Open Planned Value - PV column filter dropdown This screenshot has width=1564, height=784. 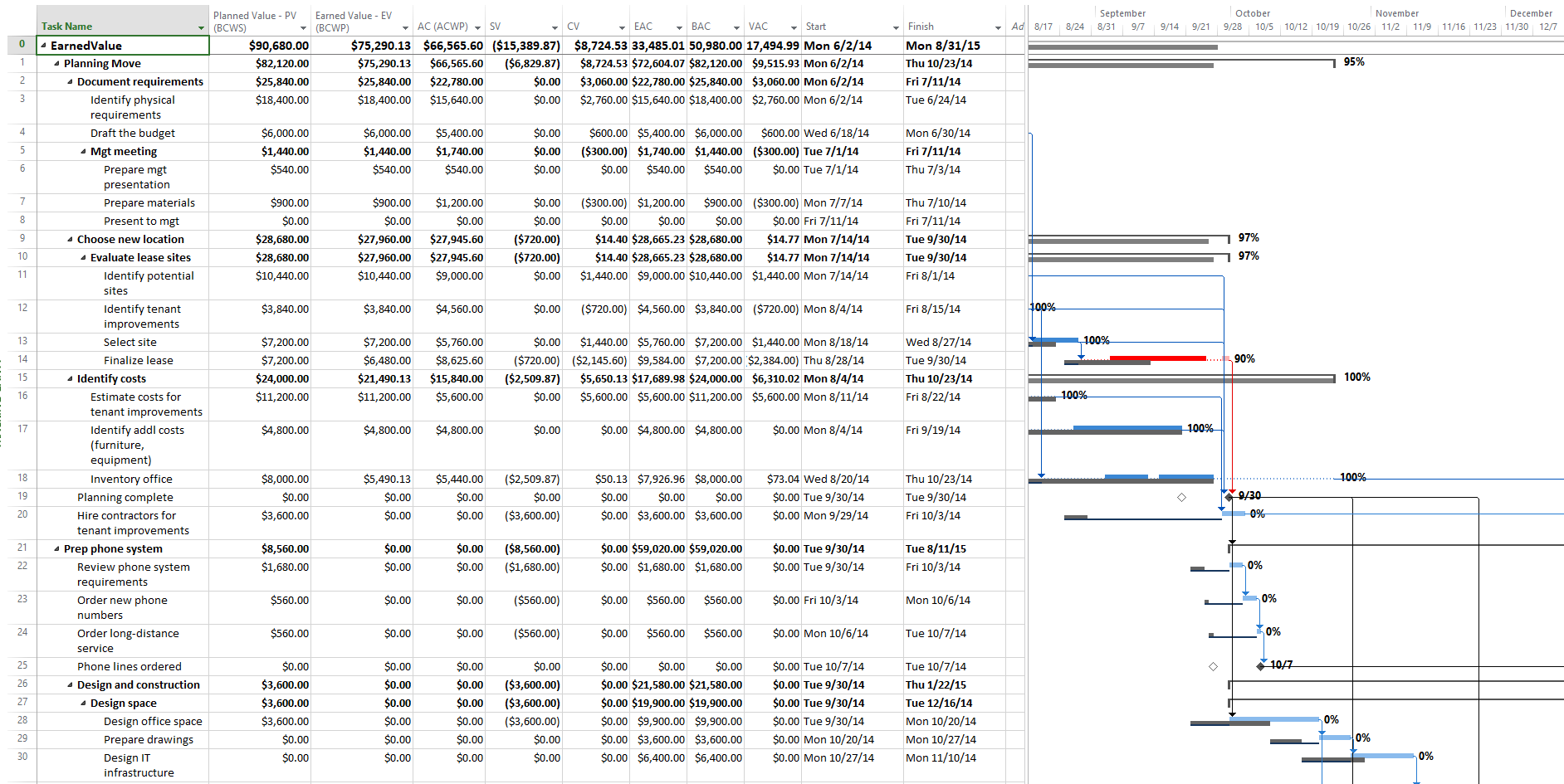tap(303, 28)
